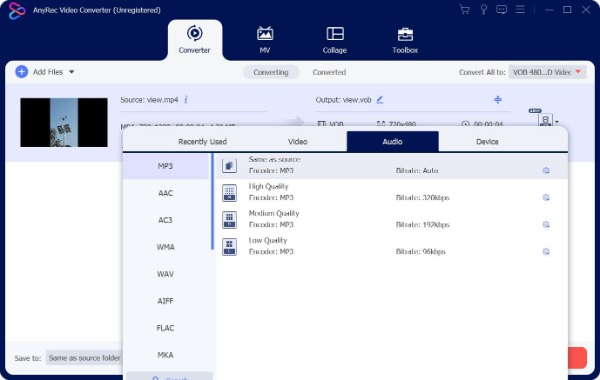This screenshot has height=380, width=600.
Task: Click the source info icon
Action: pos(186,99)
